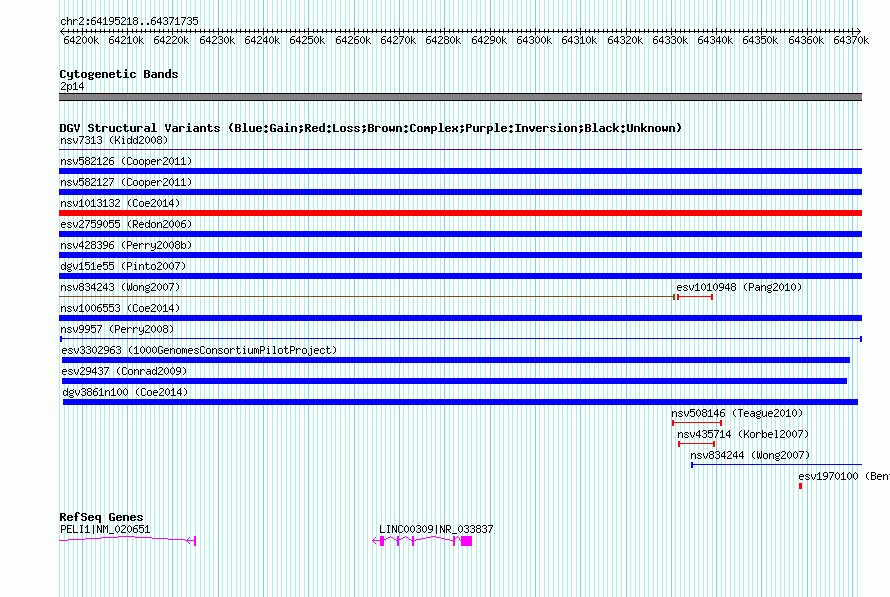Click the thin brown nsv834243 complex line

pyautogui.click(x=367, y=297)
